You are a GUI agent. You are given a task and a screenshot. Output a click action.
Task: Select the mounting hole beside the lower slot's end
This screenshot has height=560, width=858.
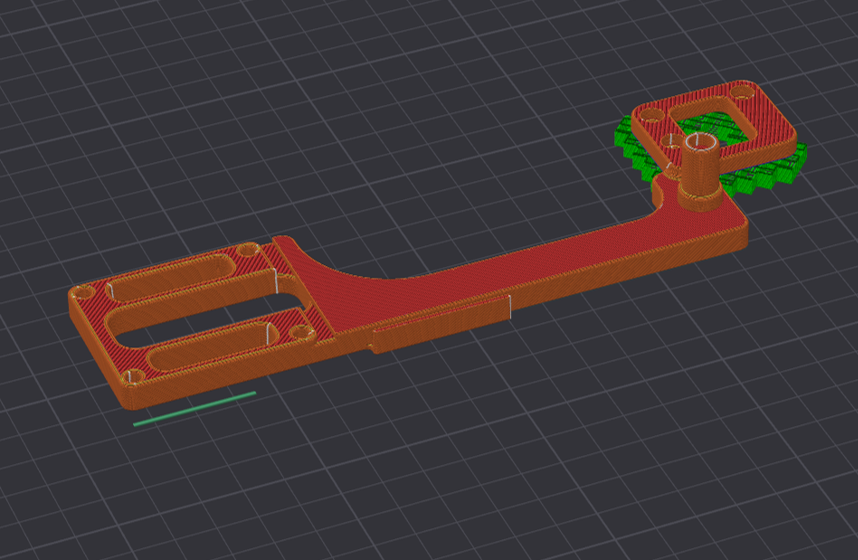coord(301,332)
